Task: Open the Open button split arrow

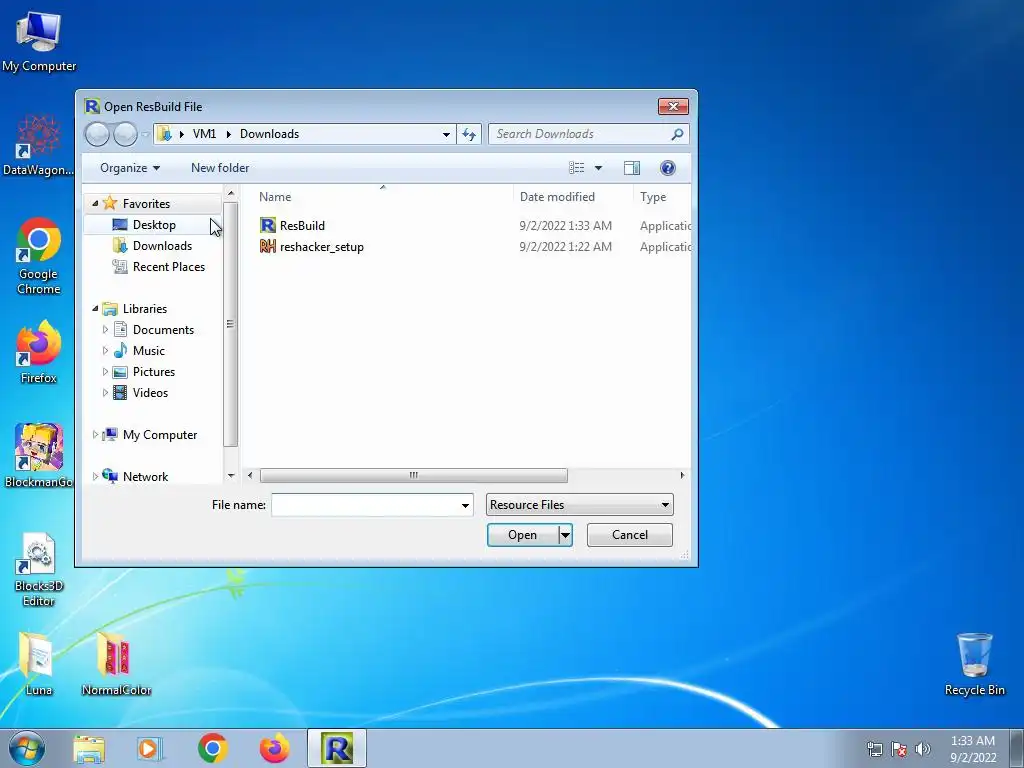Action: pos(566,535)
